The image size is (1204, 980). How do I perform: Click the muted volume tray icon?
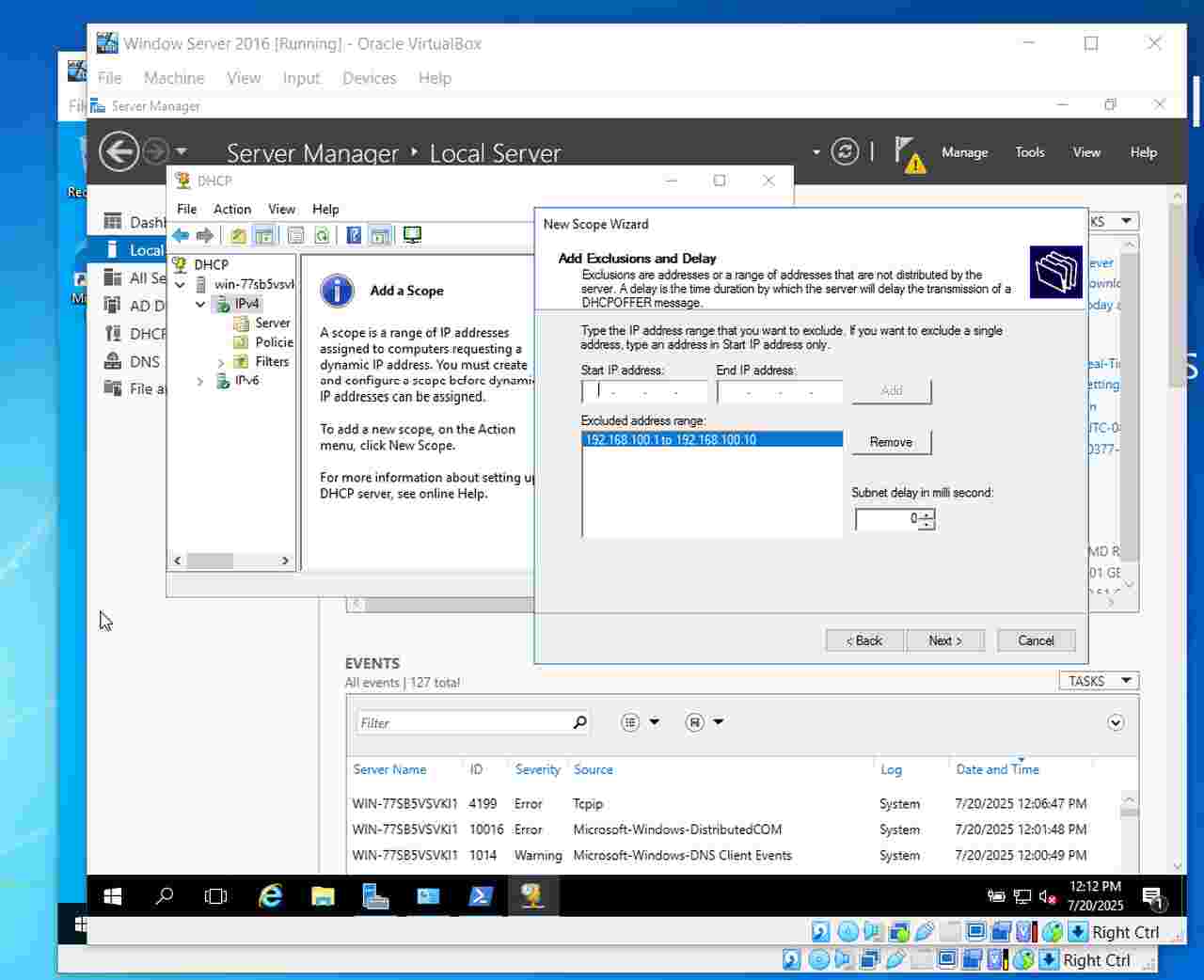click(x=1047, y=897)
